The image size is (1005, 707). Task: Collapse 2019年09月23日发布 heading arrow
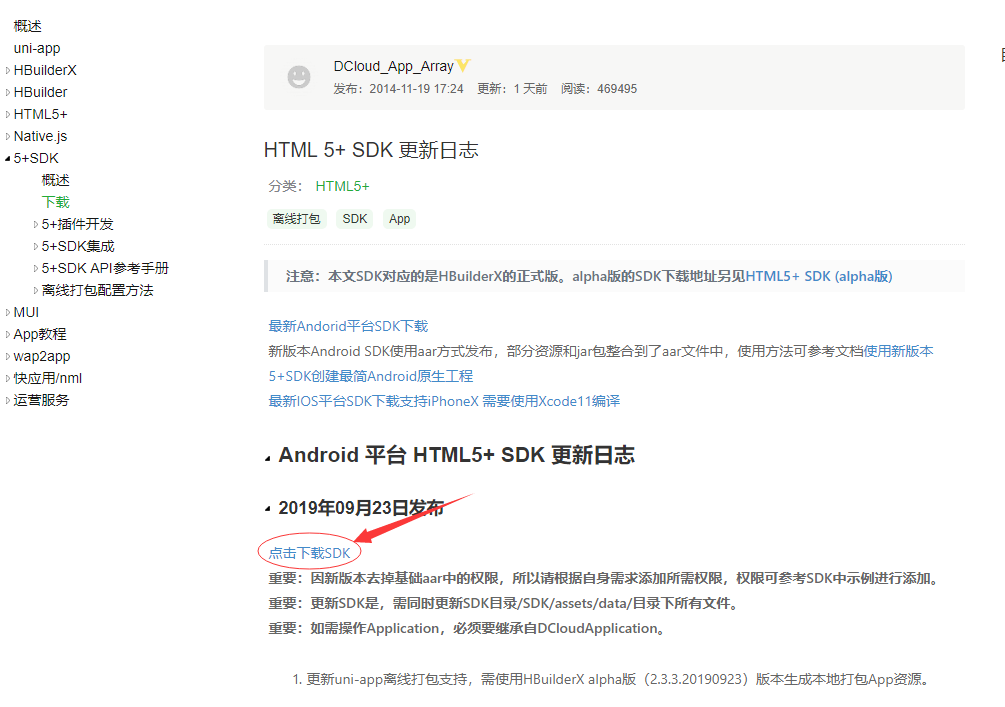(267, 510)
